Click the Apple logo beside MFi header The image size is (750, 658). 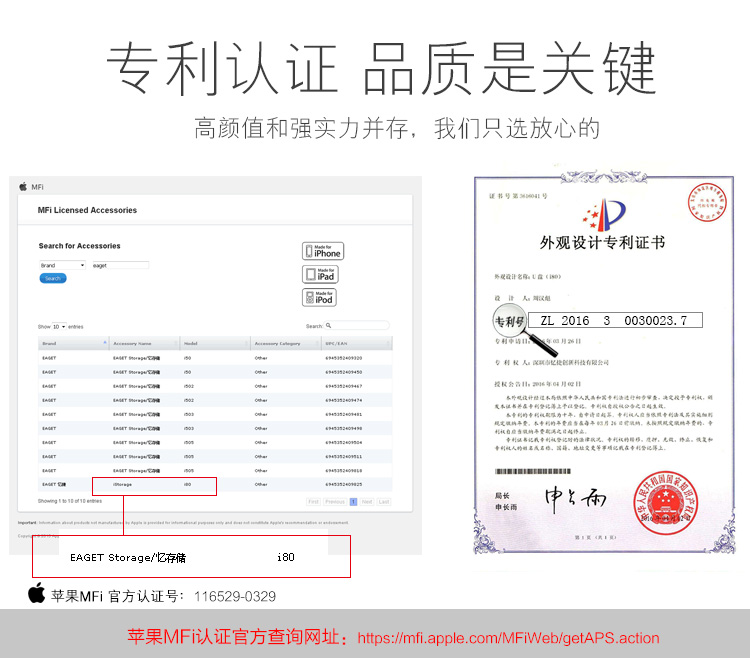[x=23, y=186]
